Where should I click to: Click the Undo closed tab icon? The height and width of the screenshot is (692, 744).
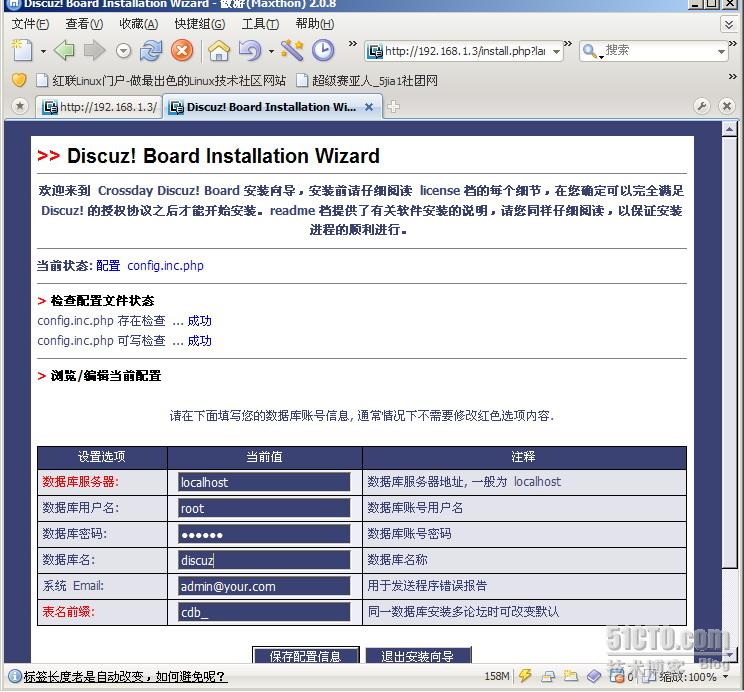click(x=250, y=50)
